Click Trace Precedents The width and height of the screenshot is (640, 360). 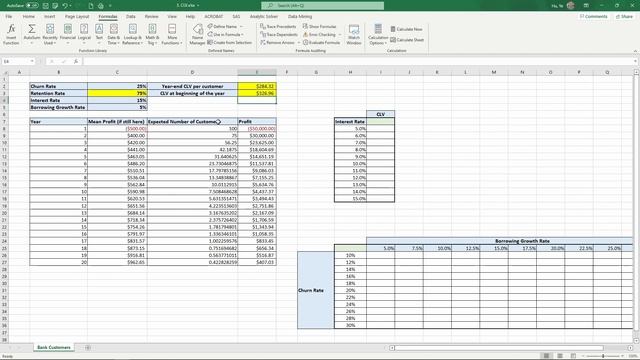[x=278, y=26]
